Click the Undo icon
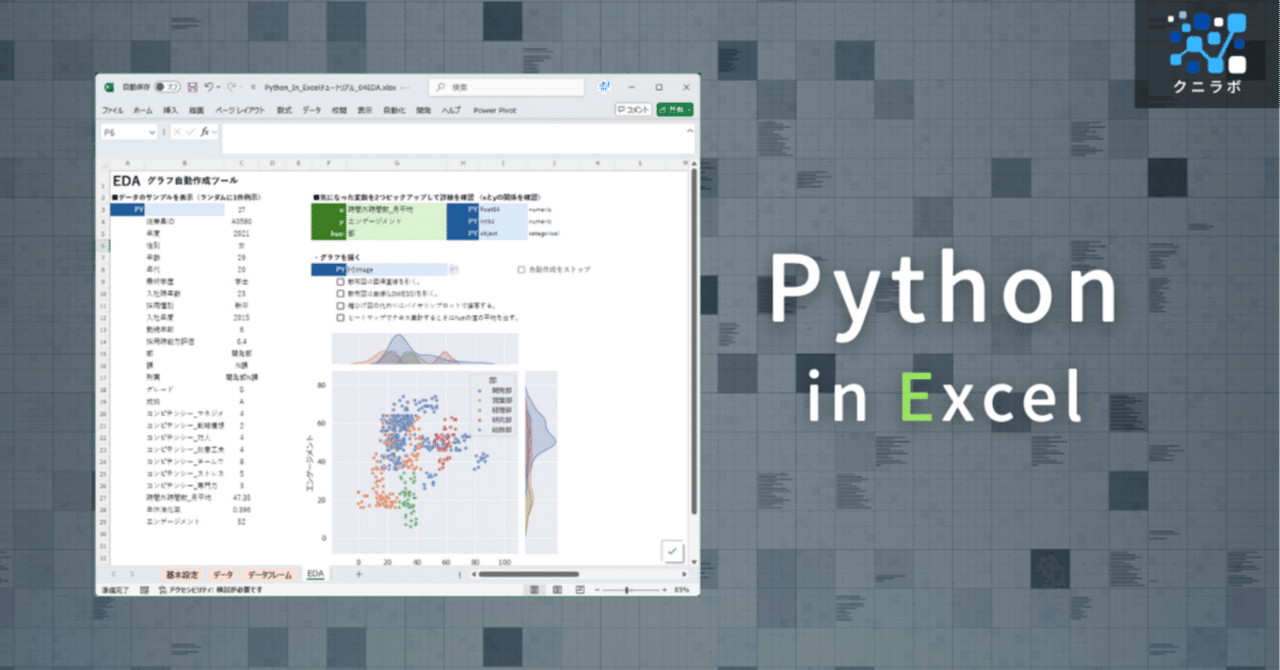 pyautogui.click(x=207, y=85)
